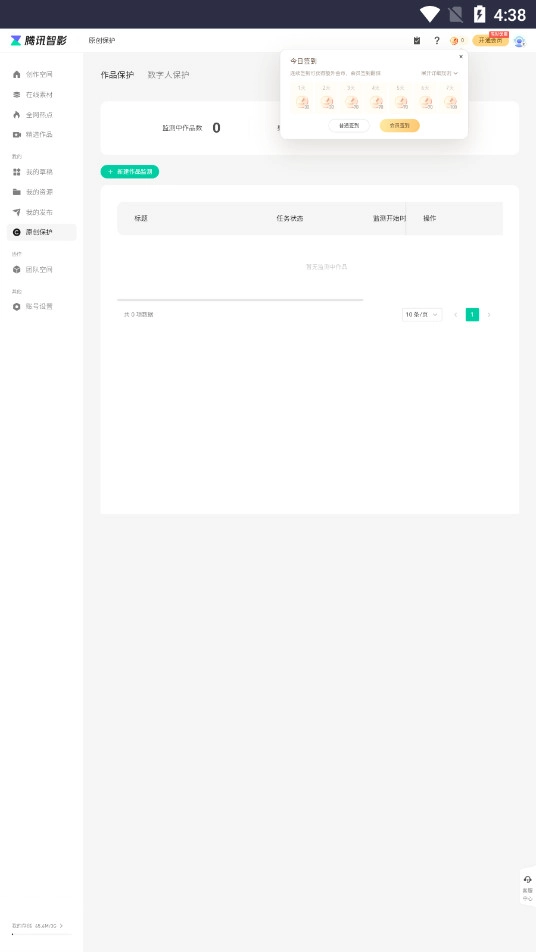Click the 监测中作品数 count
Viewport: 536px width, 952px height.
pos(217,128)
